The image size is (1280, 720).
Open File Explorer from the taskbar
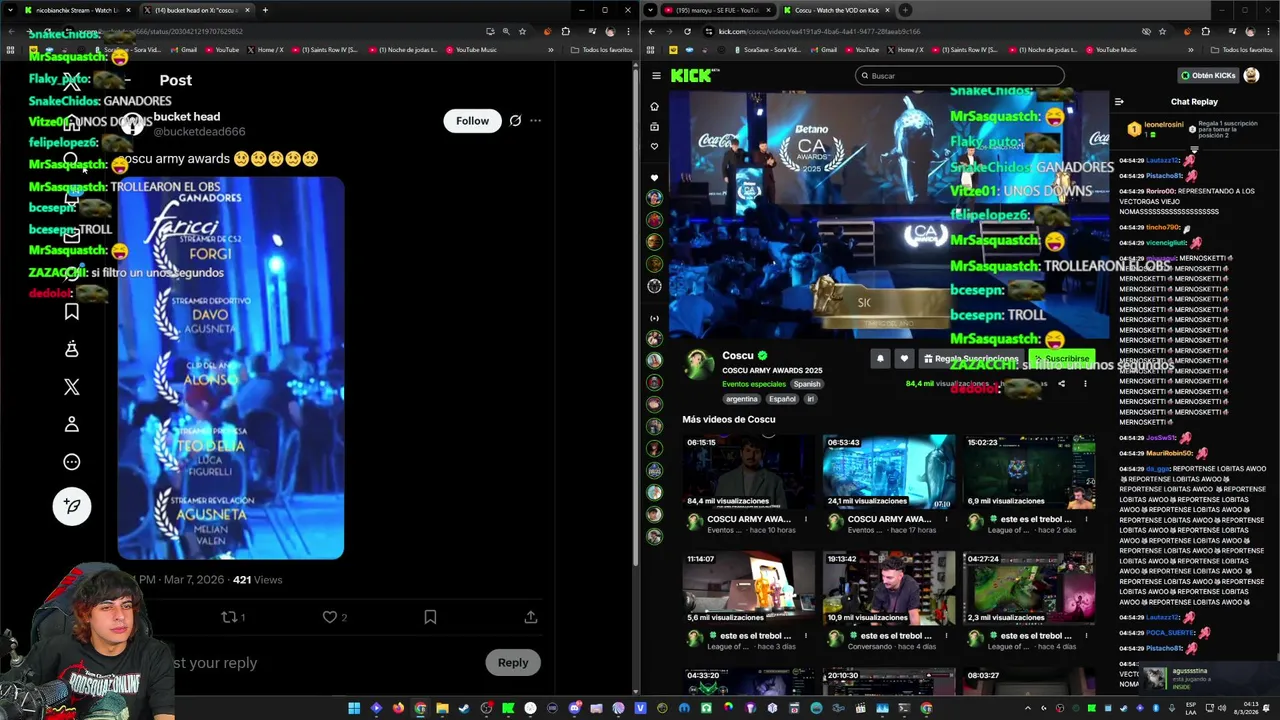tap(442, 708)
